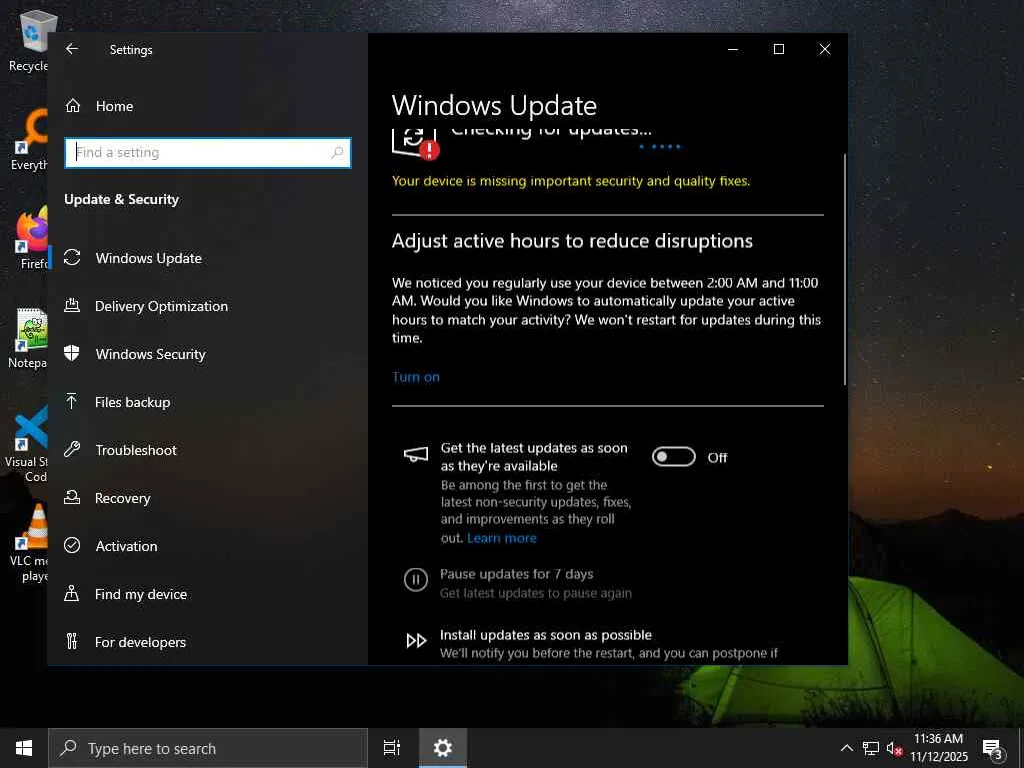Go to Settings Home
1024x768 pixels.
(114, 106)
